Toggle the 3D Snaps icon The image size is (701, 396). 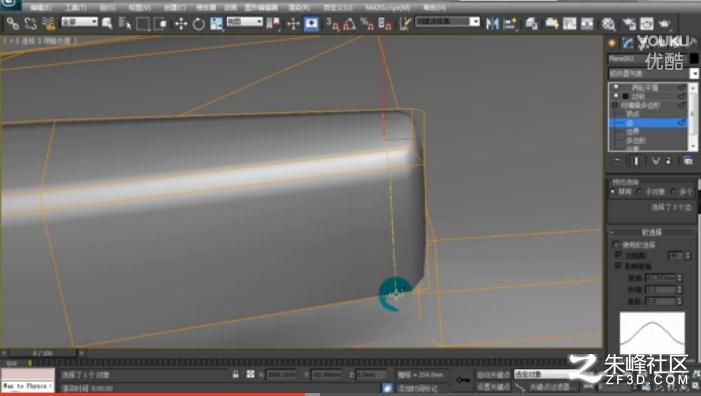click(x=332, y=23)
